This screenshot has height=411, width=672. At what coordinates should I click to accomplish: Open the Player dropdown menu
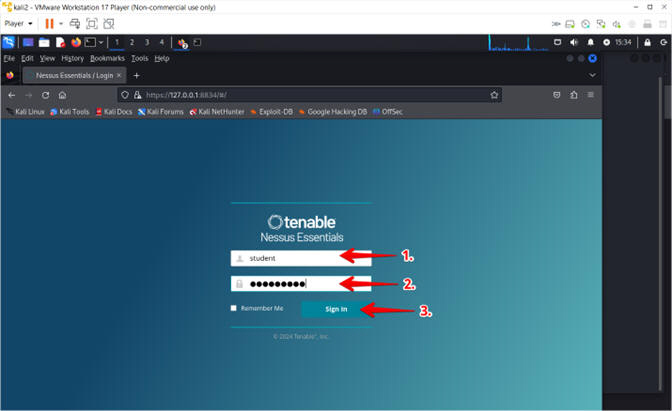tap(18, 24)
